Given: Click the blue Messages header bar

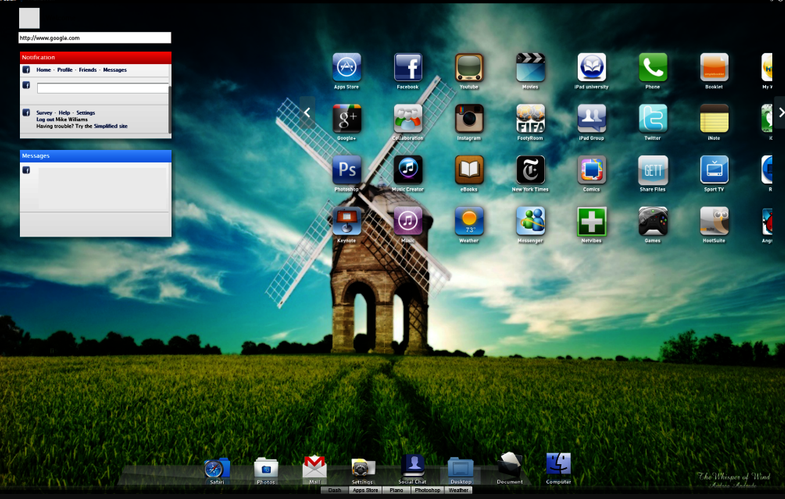Looking at the screenshot, I should point(96,156).
